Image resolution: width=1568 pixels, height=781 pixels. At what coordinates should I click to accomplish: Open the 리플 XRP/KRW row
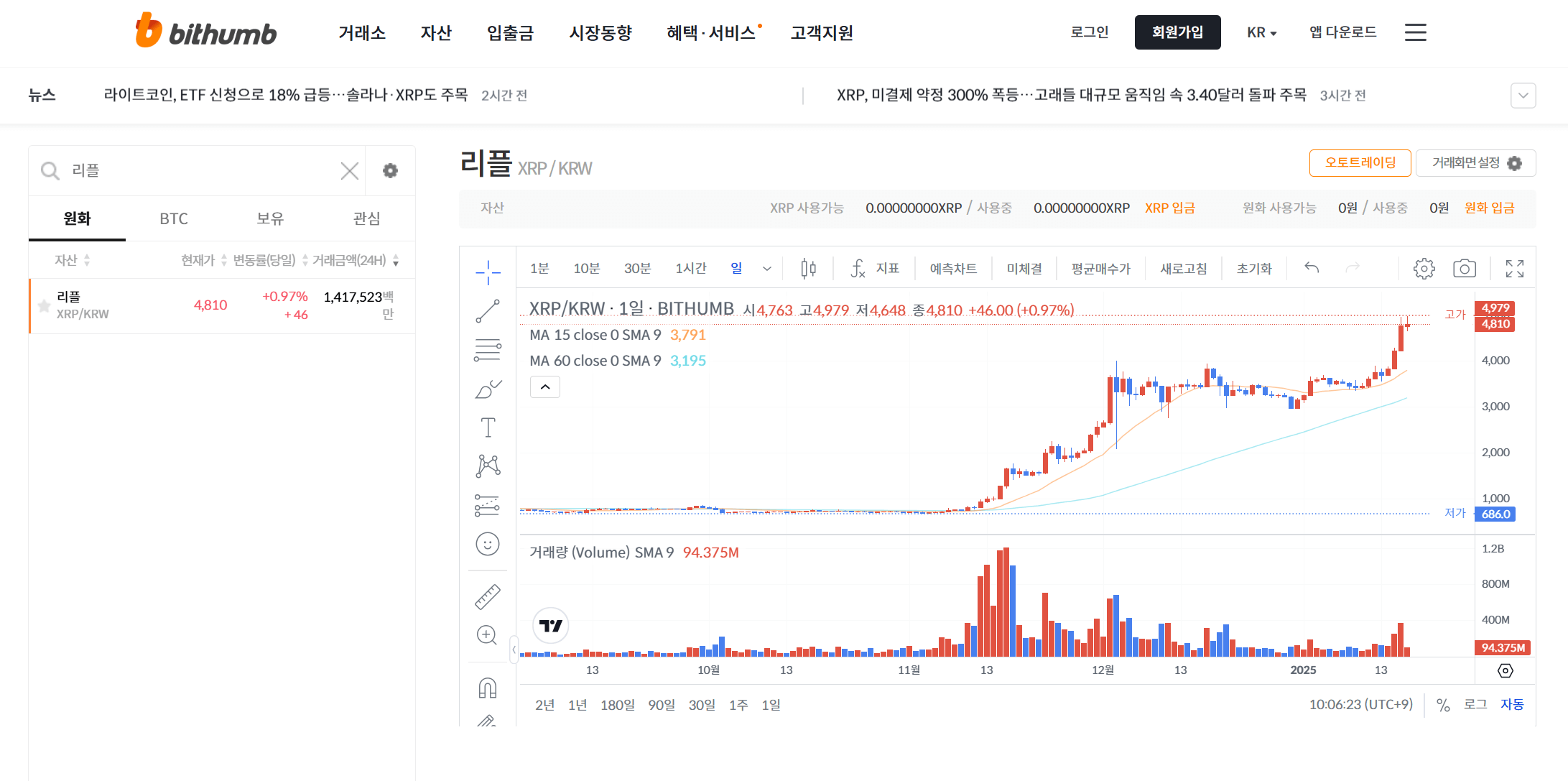click(222, 305)
